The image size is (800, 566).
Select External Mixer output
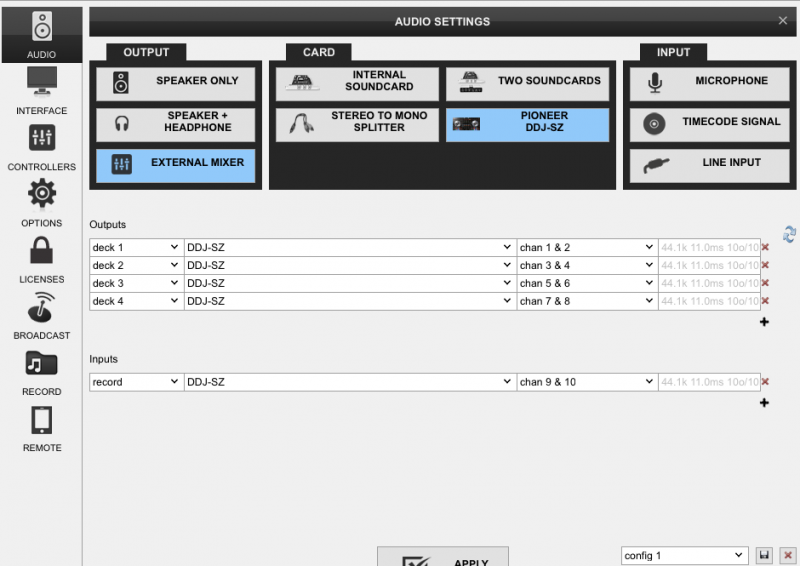(x=176, y=165)
